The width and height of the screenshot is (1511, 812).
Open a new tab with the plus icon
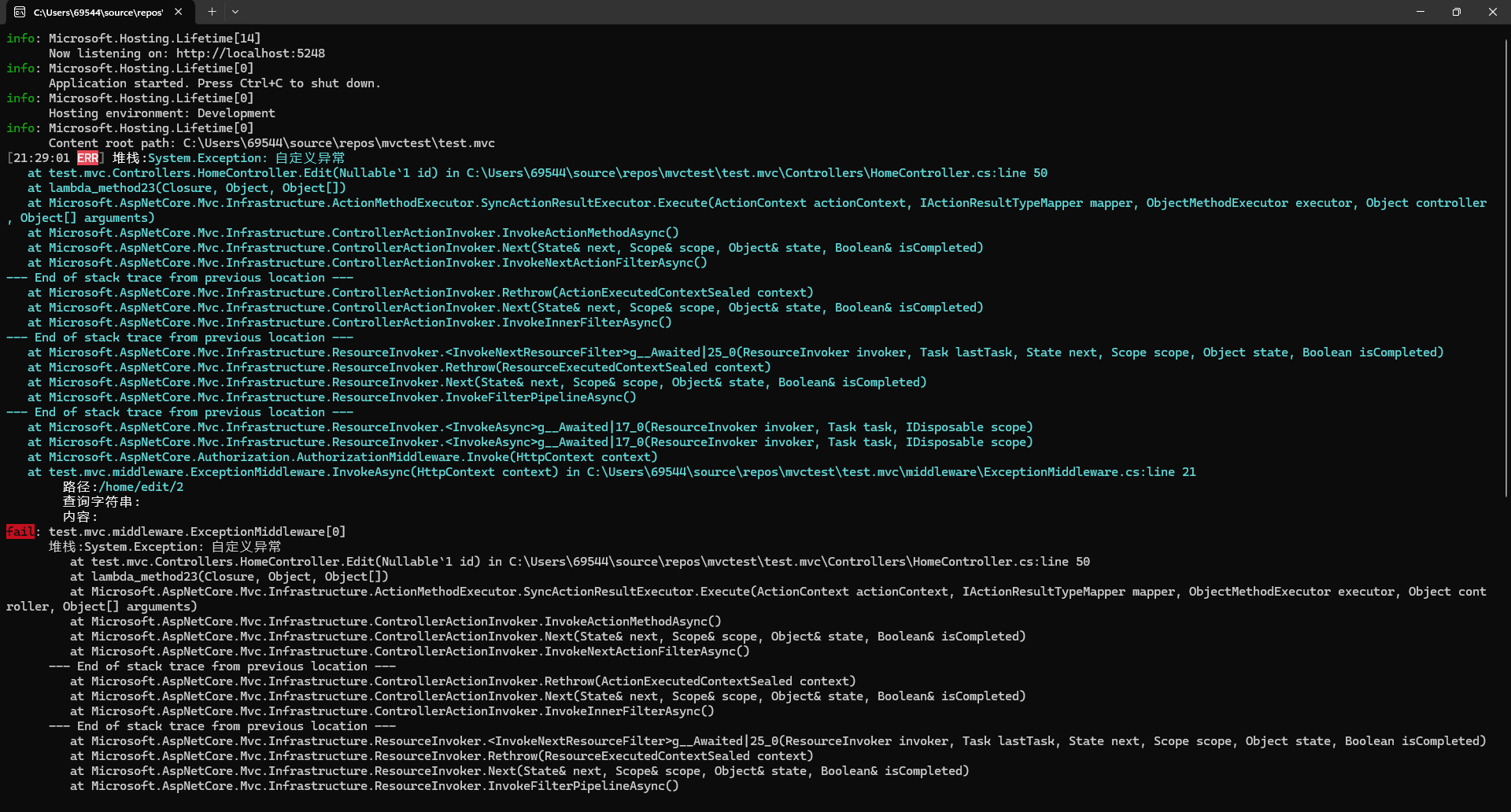pos(212,12)
